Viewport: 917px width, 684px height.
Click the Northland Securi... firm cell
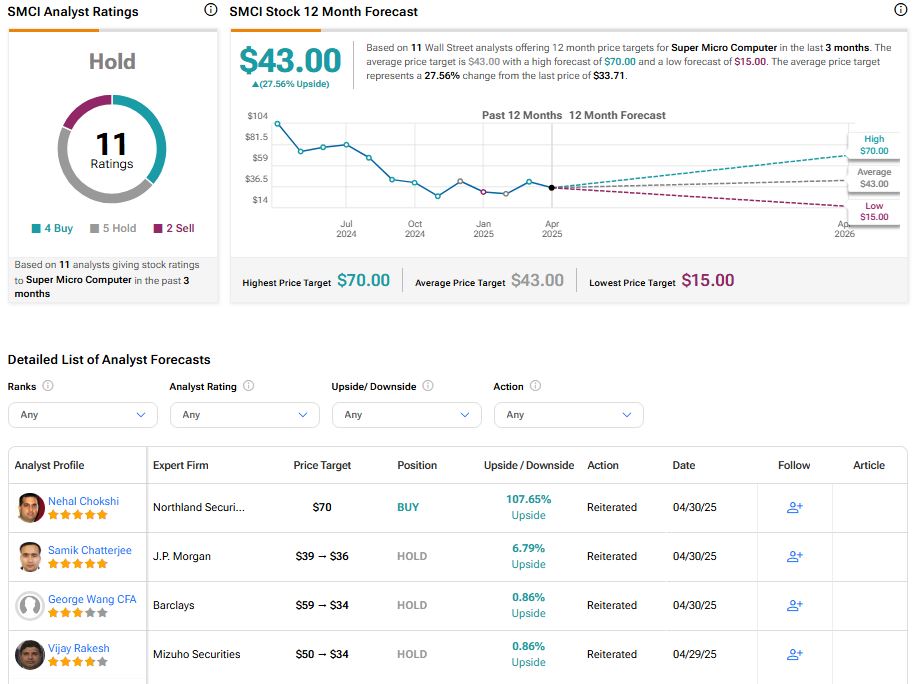point(199,507)
